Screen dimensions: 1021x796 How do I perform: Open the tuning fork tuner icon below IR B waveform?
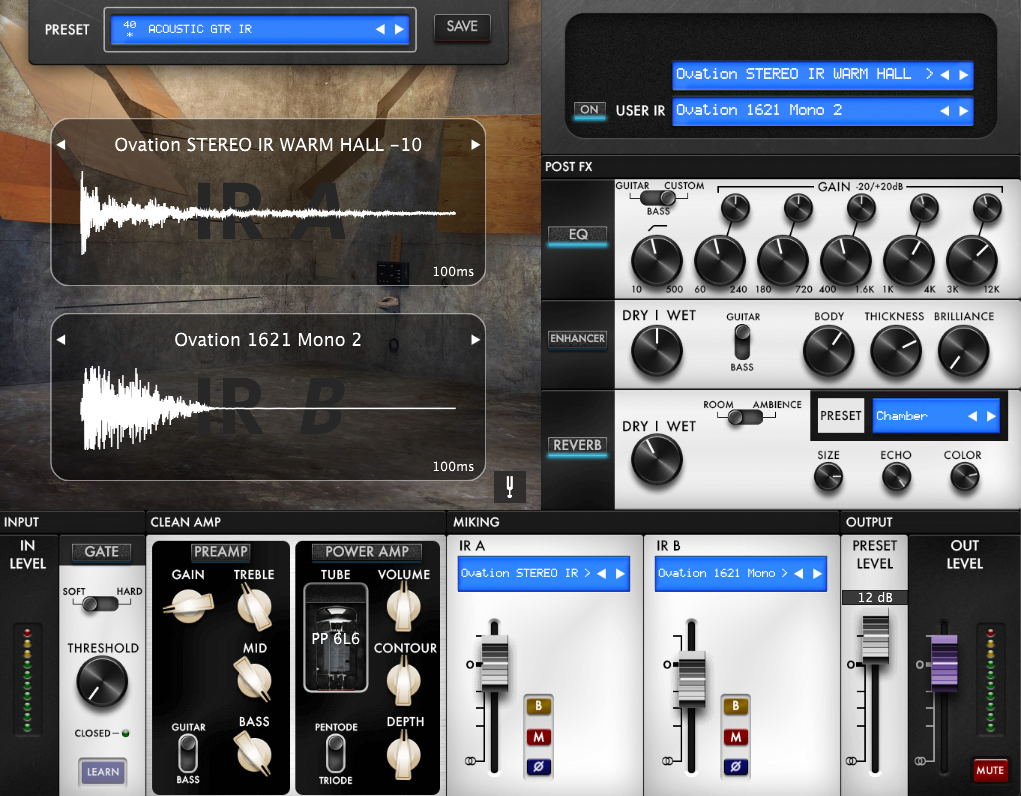(x=510, y=487)
